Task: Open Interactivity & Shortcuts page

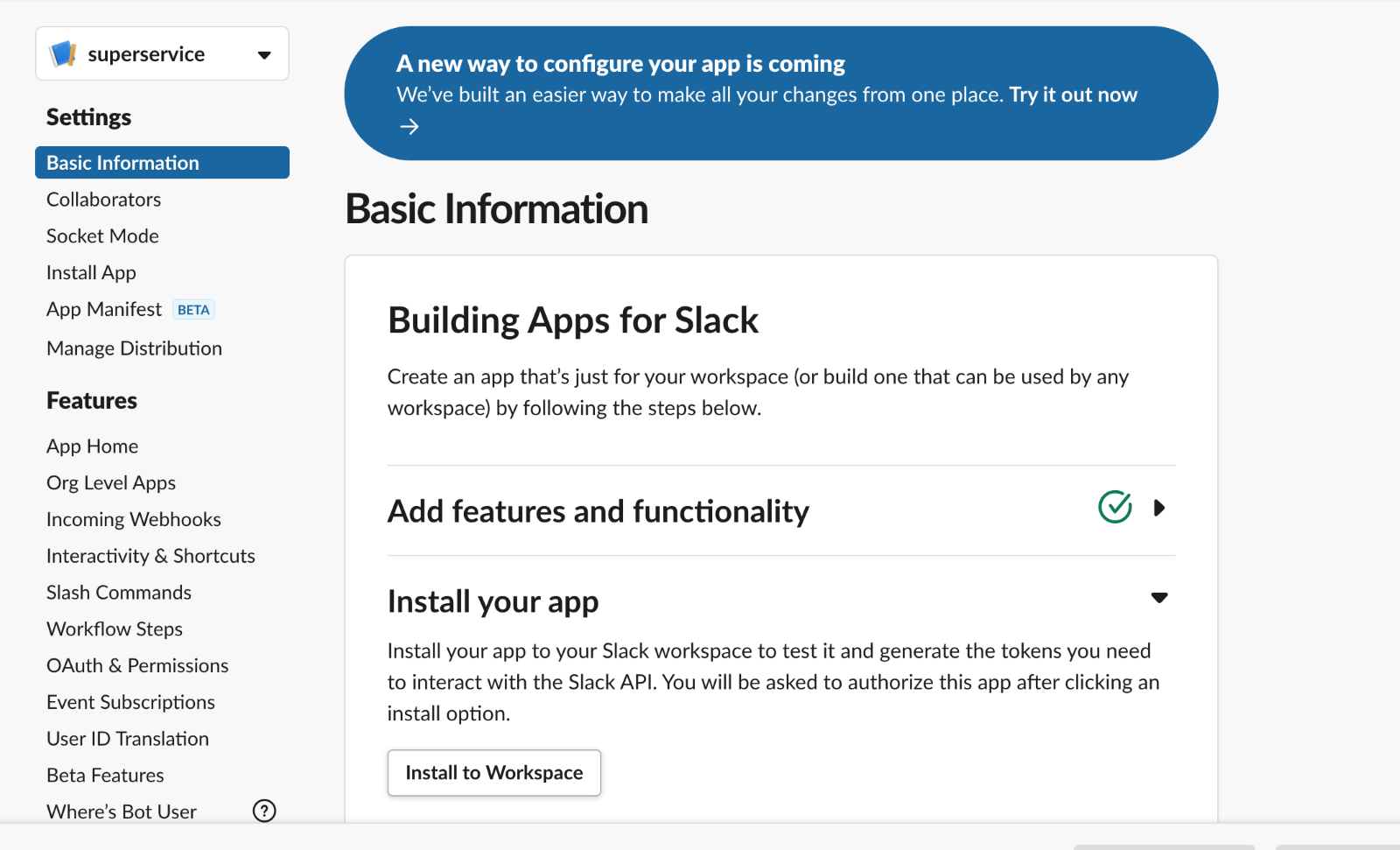Action: point(150,556)
